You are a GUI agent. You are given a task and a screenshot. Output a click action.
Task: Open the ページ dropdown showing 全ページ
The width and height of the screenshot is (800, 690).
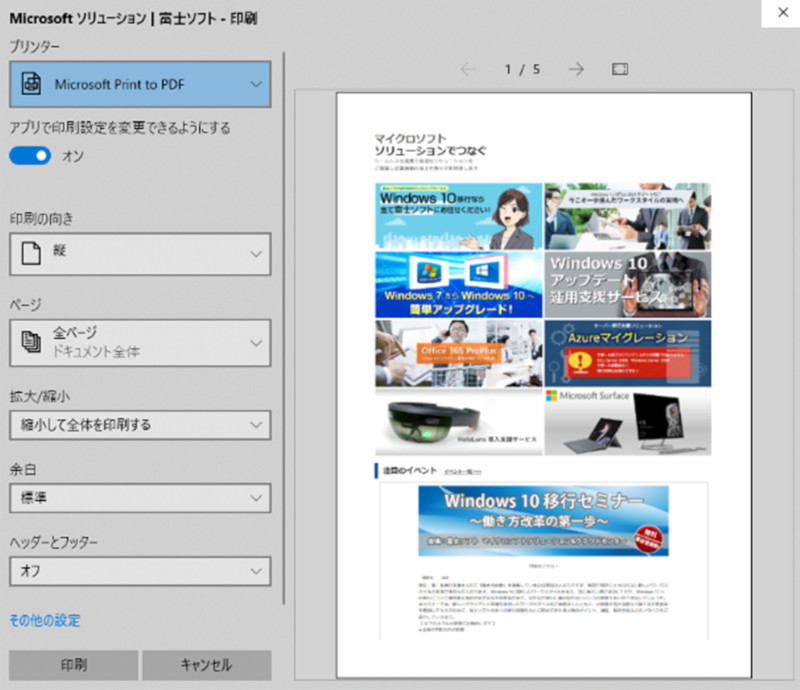140,342
